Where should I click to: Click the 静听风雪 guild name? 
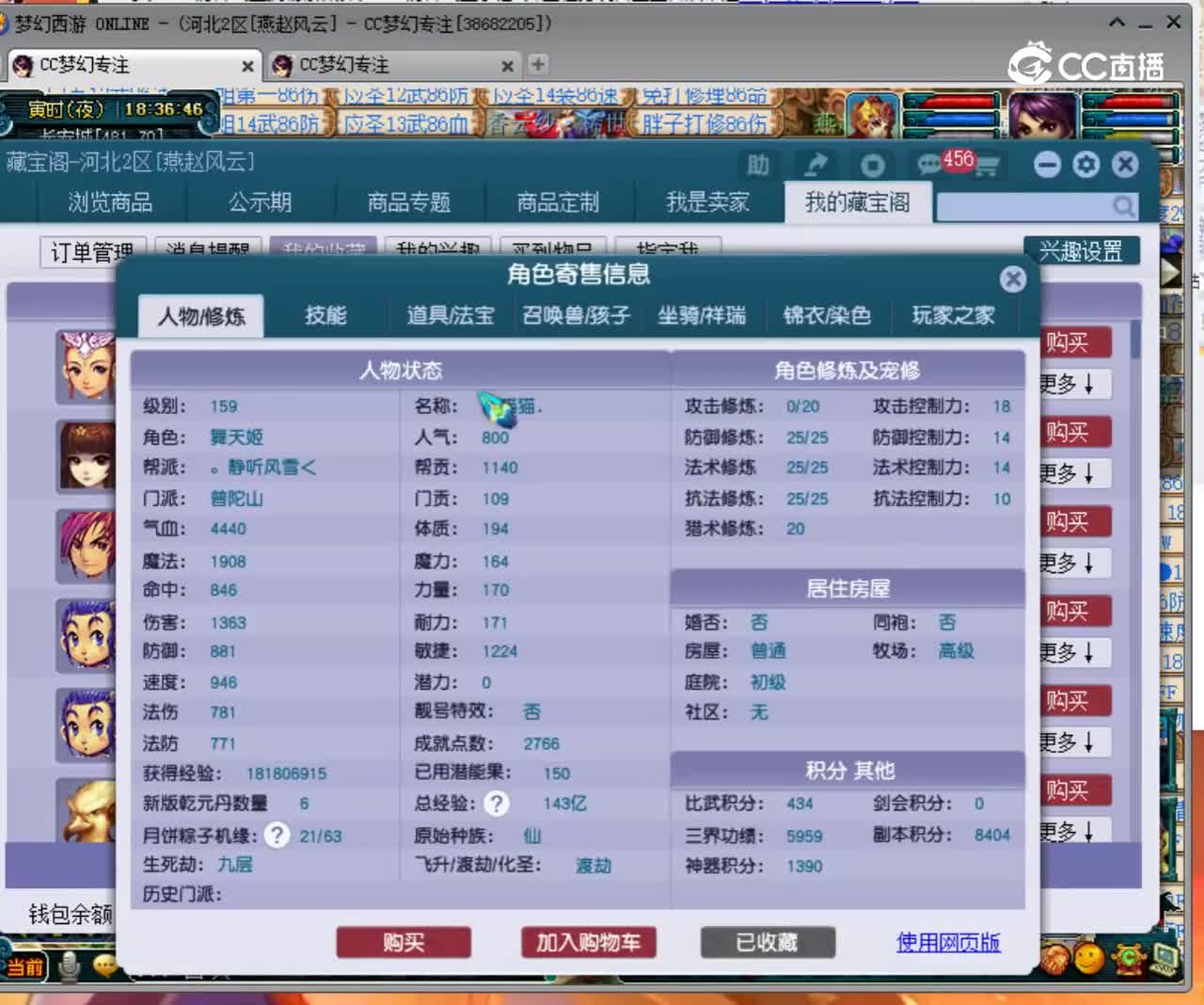(263, 468)
